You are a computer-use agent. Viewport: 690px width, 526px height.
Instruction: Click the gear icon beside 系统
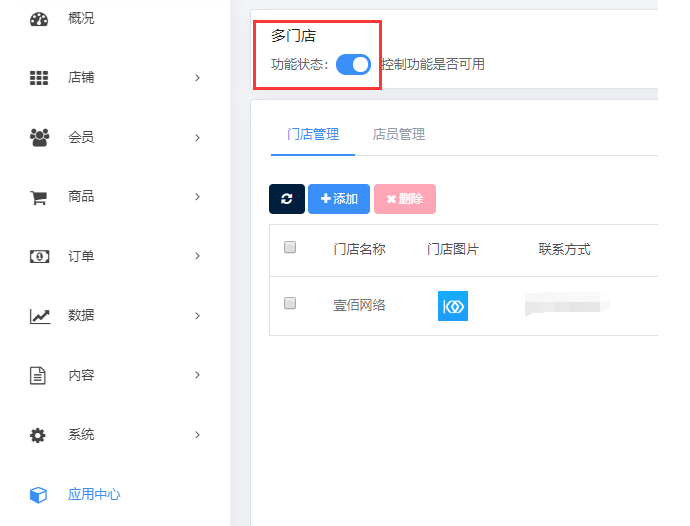coord(39,435)
